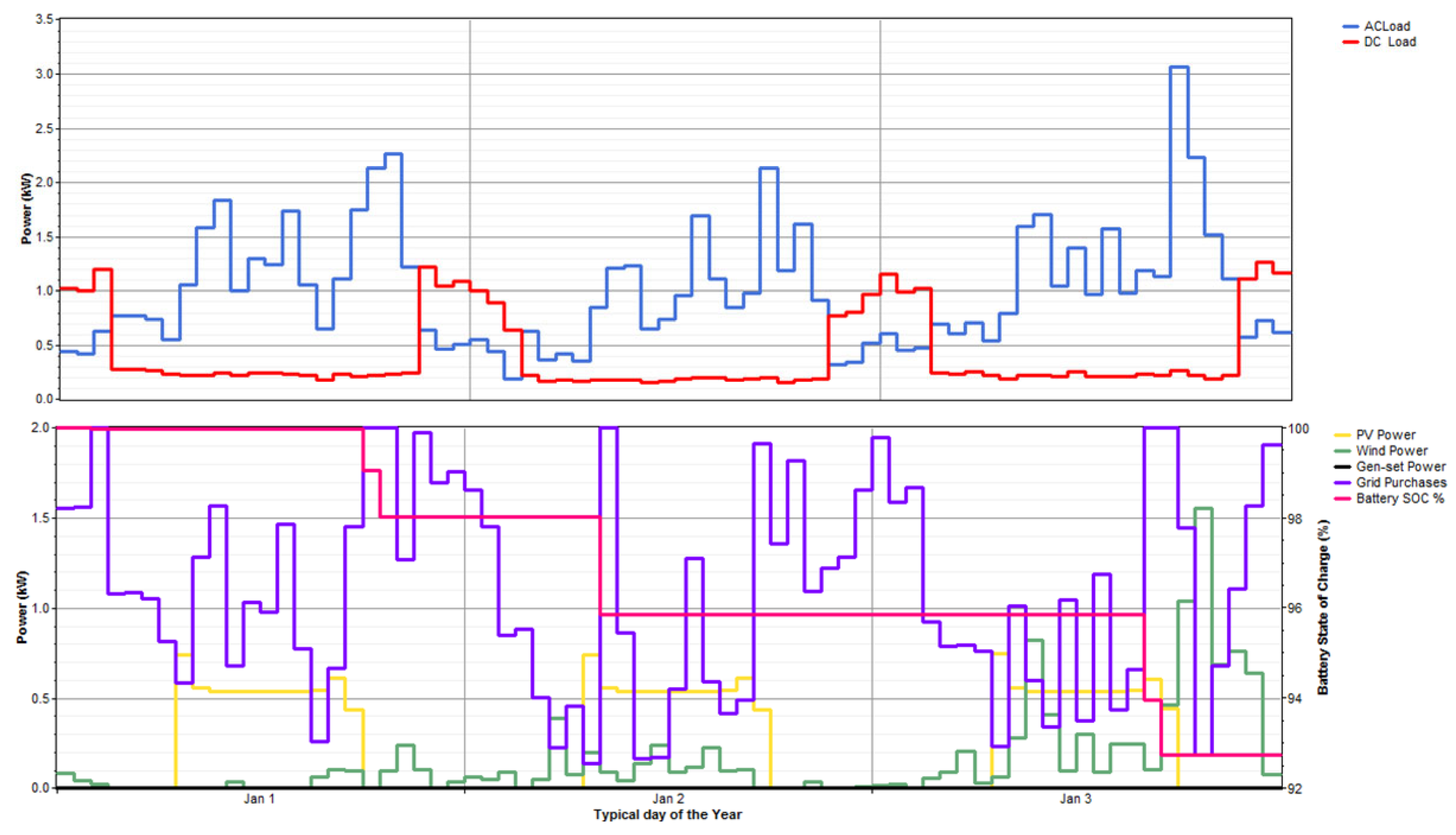Click the Battery State of Charge axis title
This screenshot has height=835, width=1456.
pos(1323,607)
